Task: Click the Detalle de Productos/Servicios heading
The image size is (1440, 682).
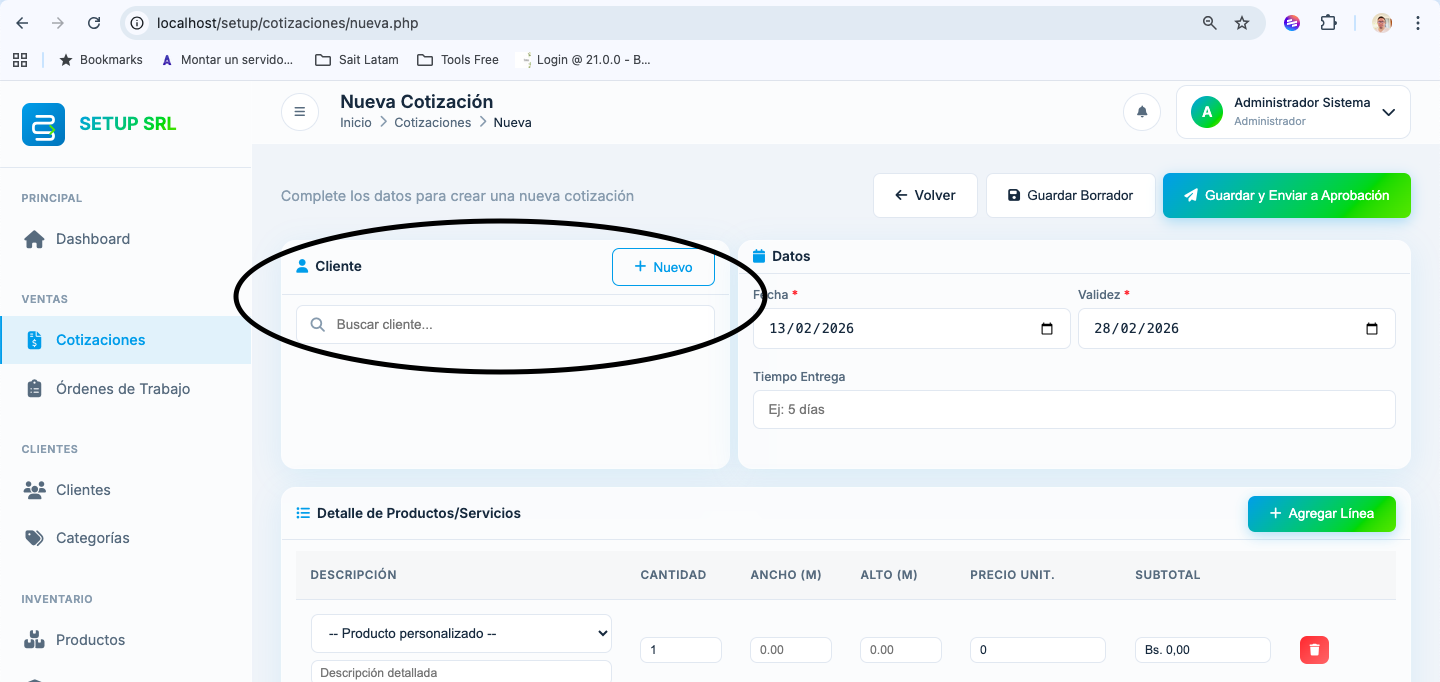Action: point(418,513)
